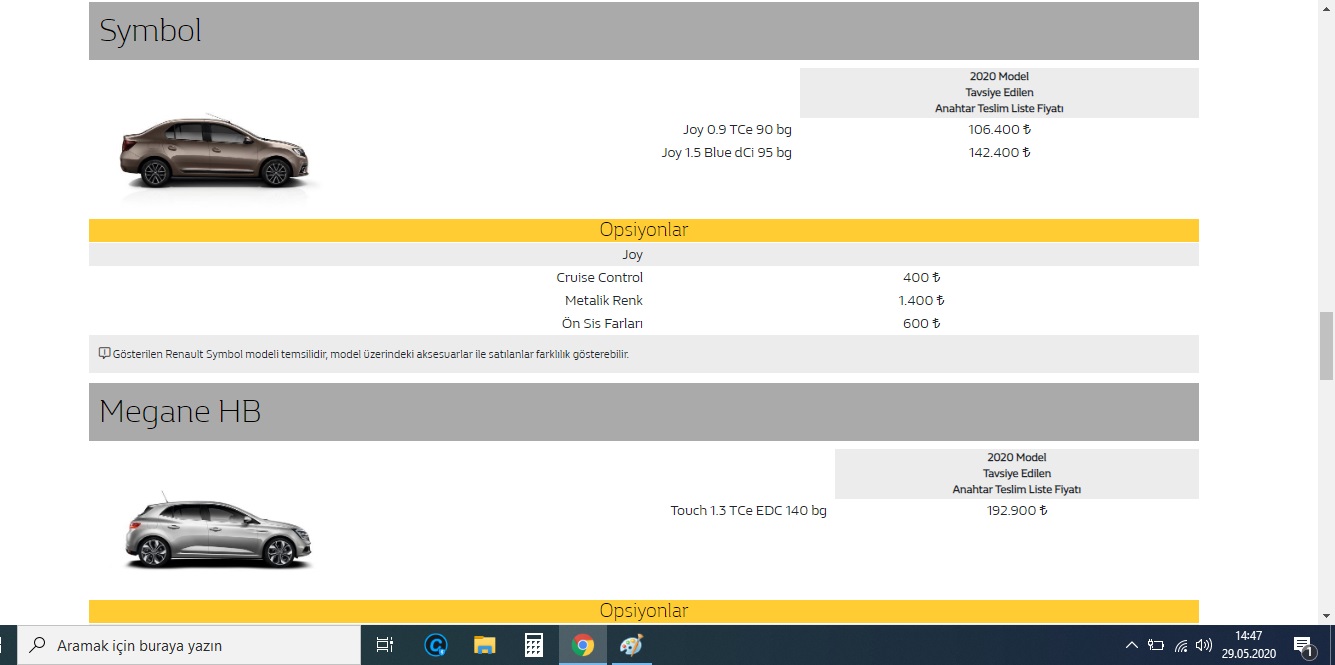
Task: Click the info icon beside Symbol disclaimer
Action: (104, 353)
